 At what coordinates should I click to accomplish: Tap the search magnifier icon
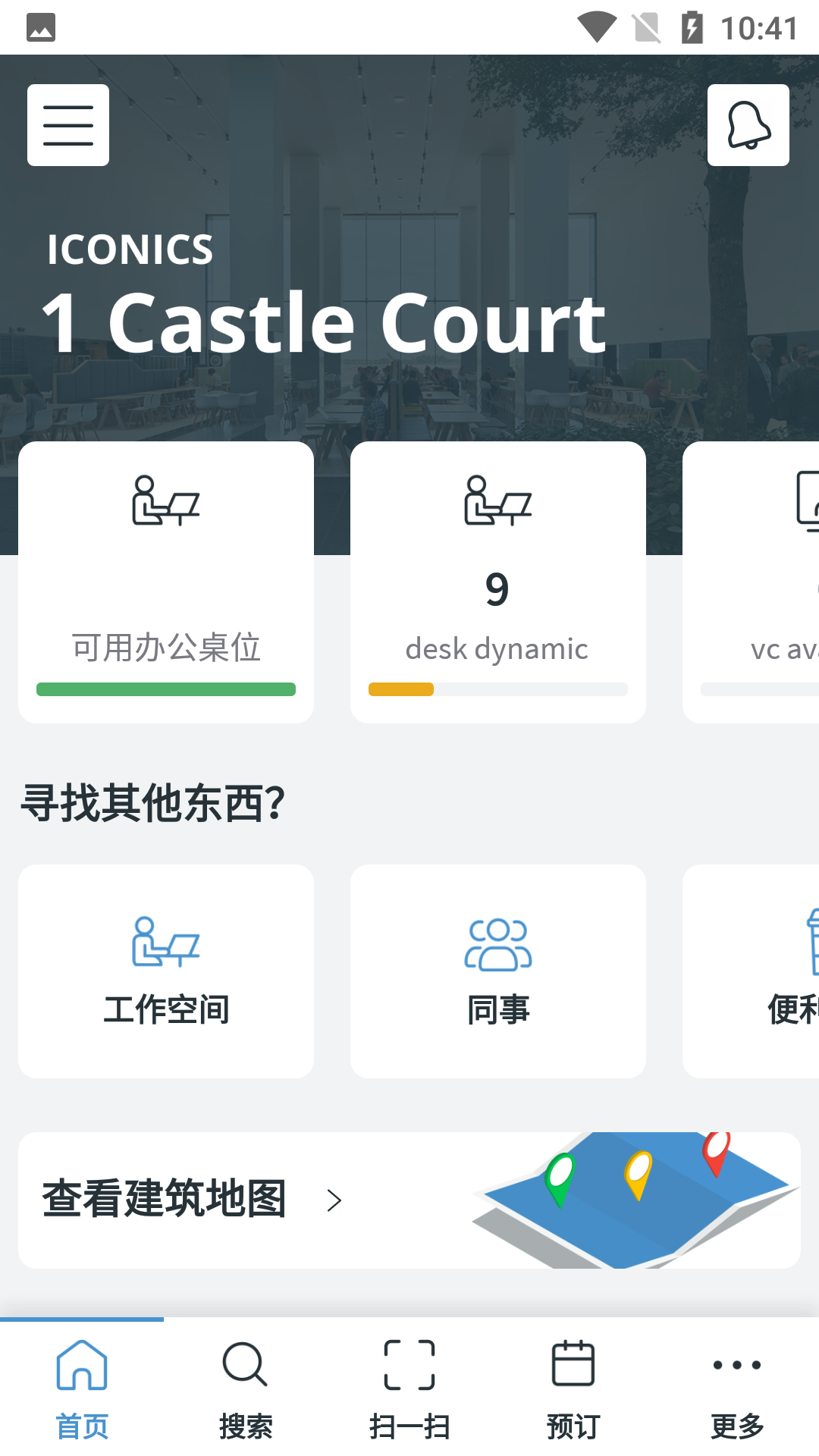click(x=245, y=1365)
